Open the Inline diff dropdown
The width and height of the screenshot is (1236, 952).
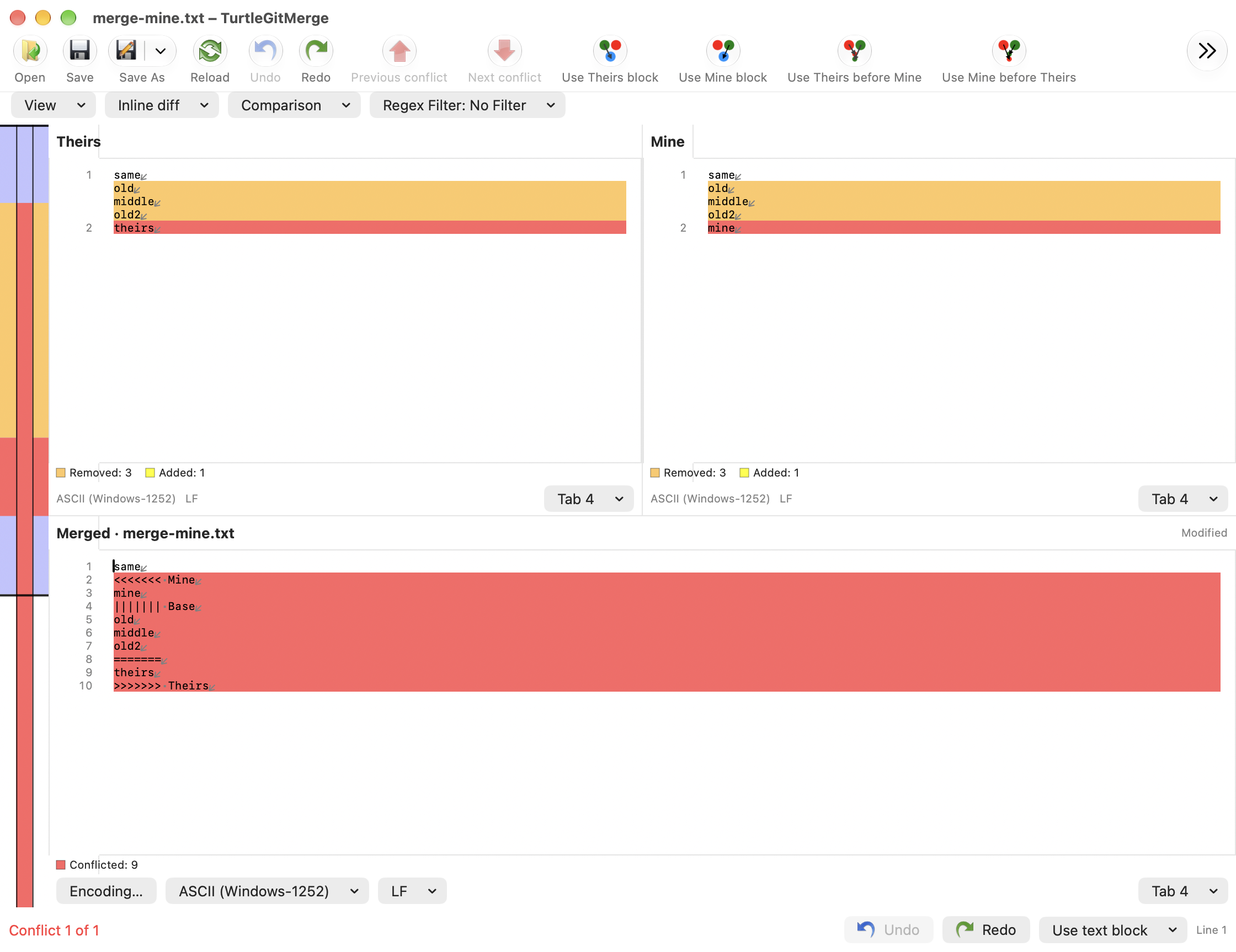coord(162,105)
